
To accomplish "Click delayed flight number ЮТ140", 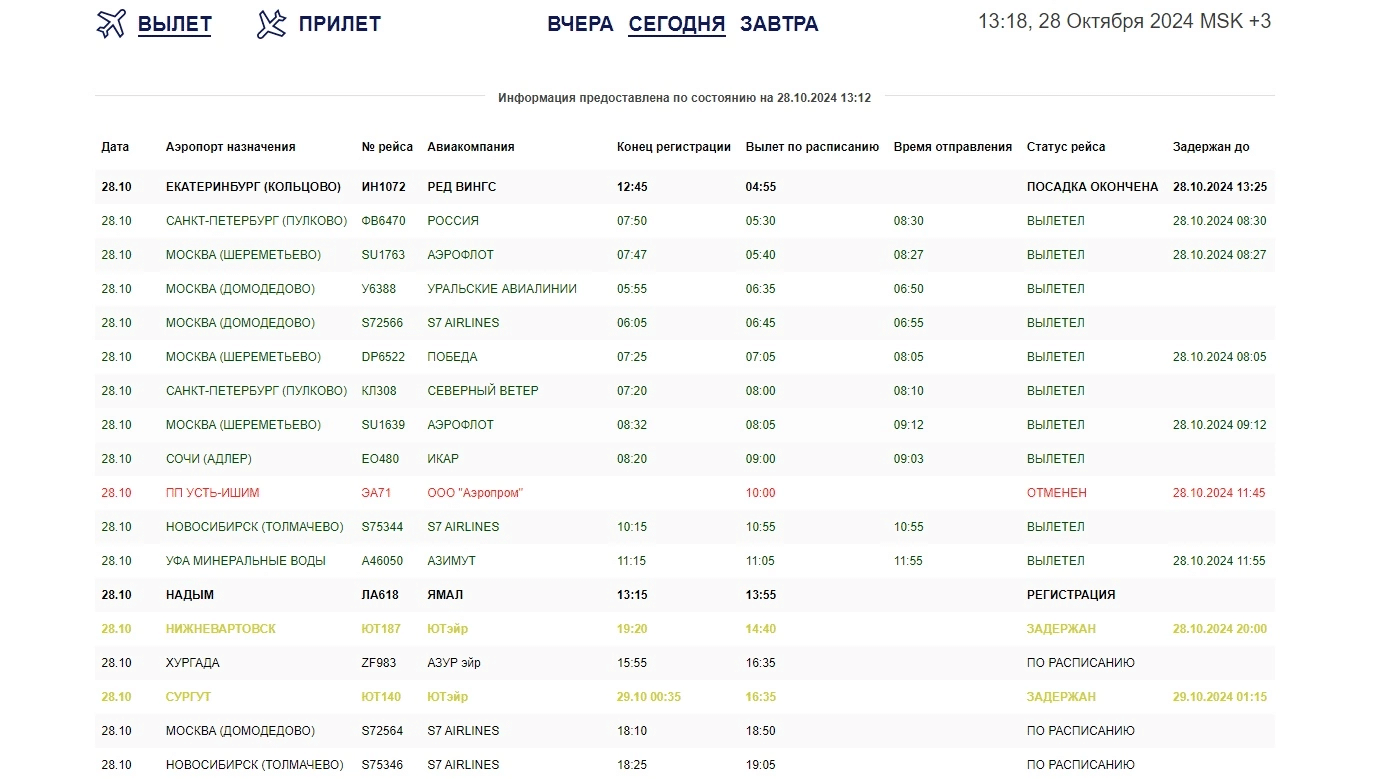I will click(381, 697).
